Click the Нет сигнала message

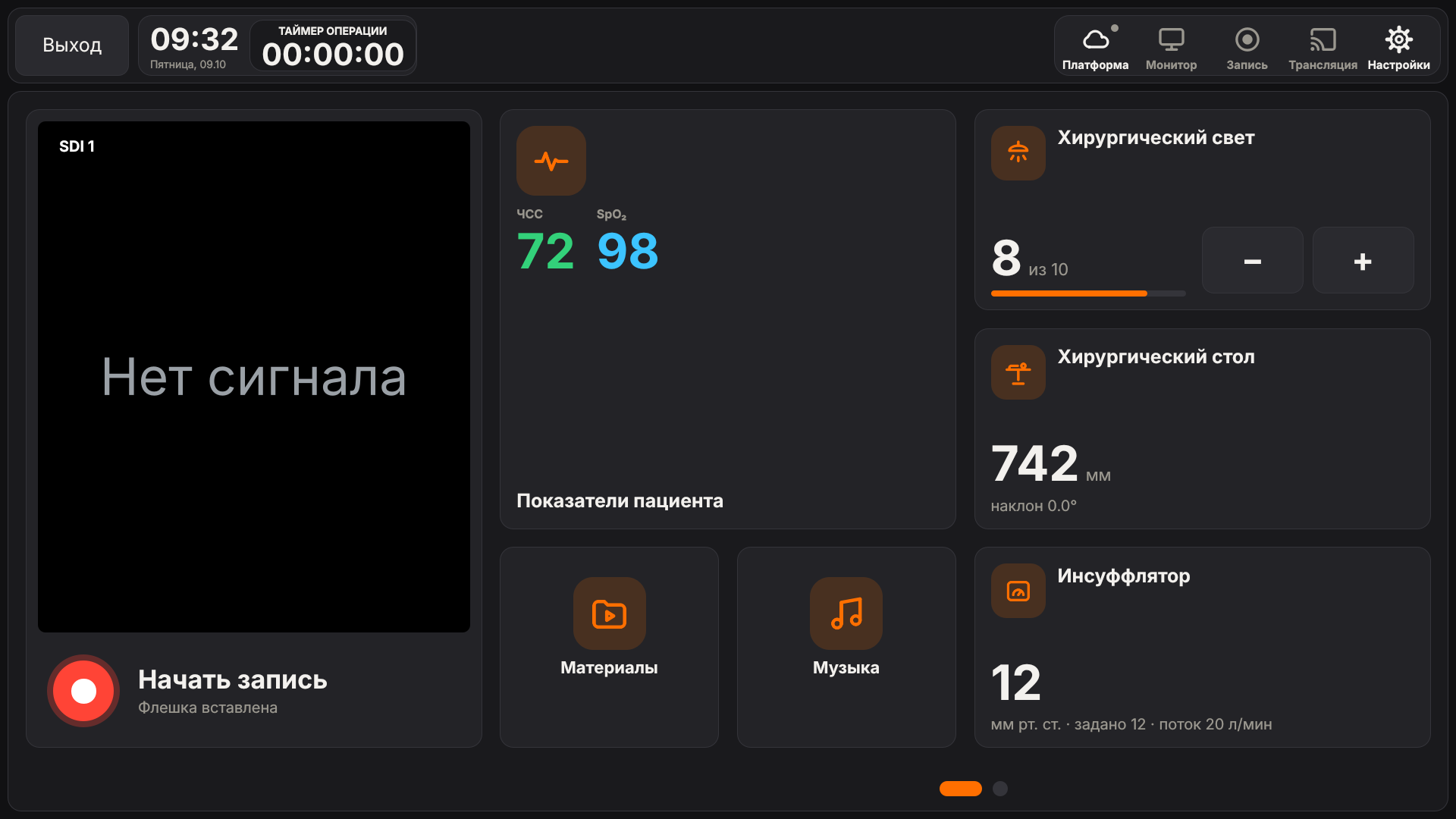[254, 377]
